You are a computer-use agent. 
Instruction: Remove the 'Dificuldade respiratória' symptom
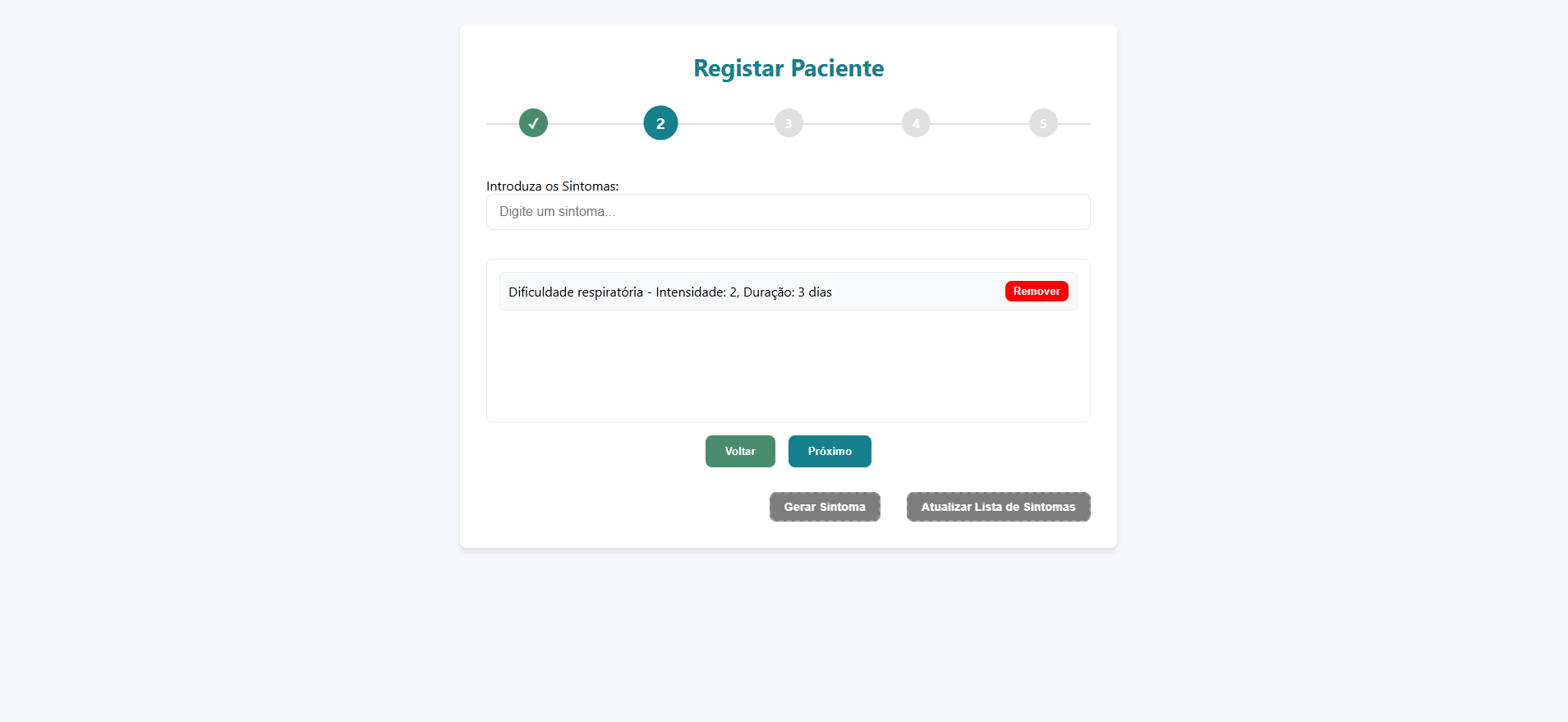(1036, 291)
